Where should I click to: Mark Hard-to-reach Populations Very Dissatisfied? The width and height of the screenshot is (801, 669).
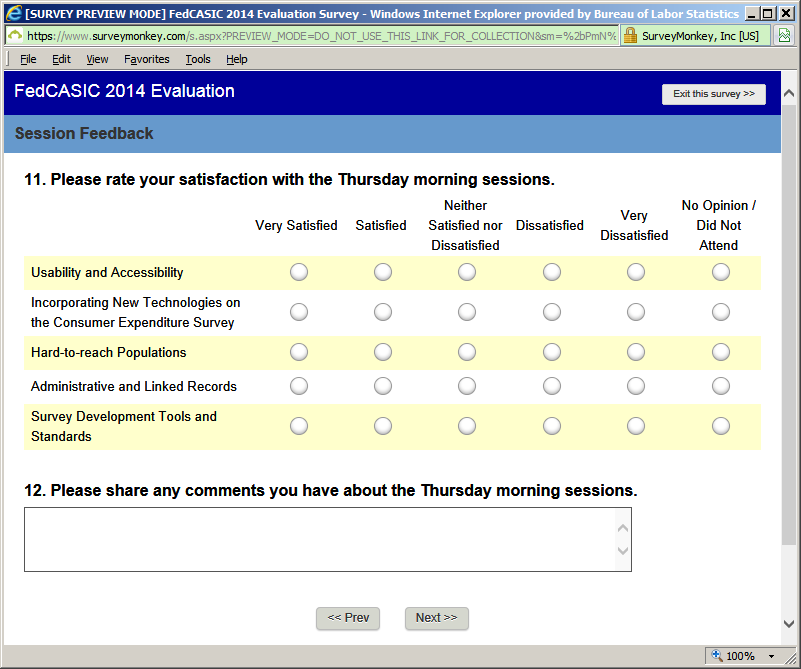(635, 352)
